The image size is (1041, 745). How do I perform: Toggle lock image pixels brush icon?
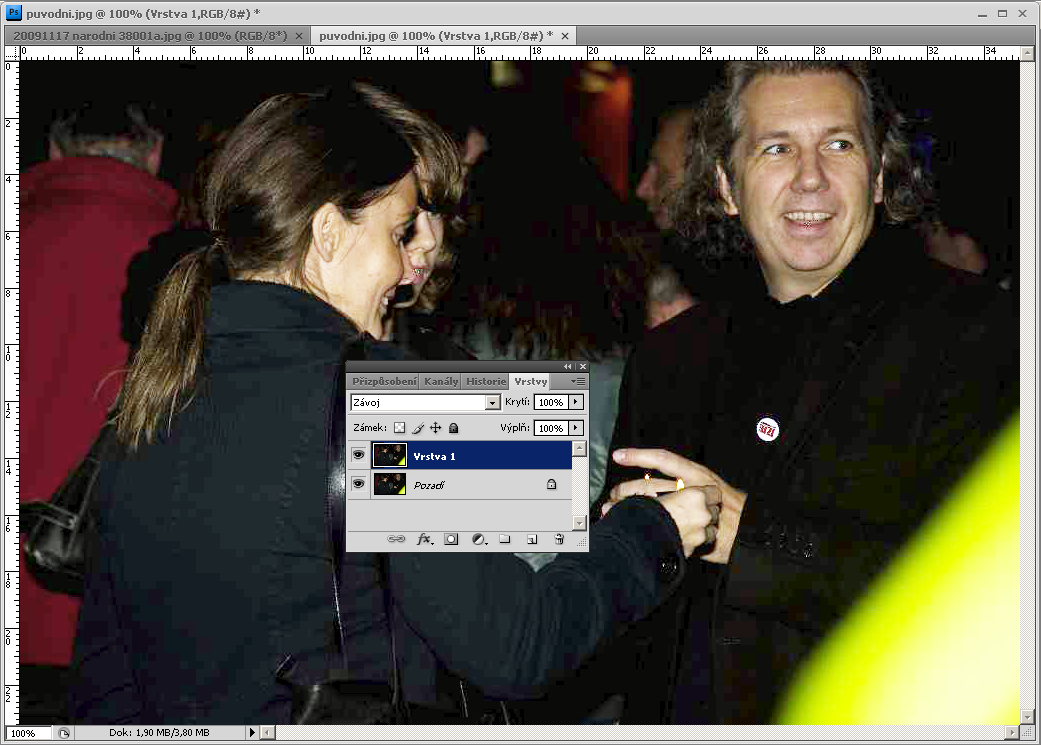click(x=418, y=428)
